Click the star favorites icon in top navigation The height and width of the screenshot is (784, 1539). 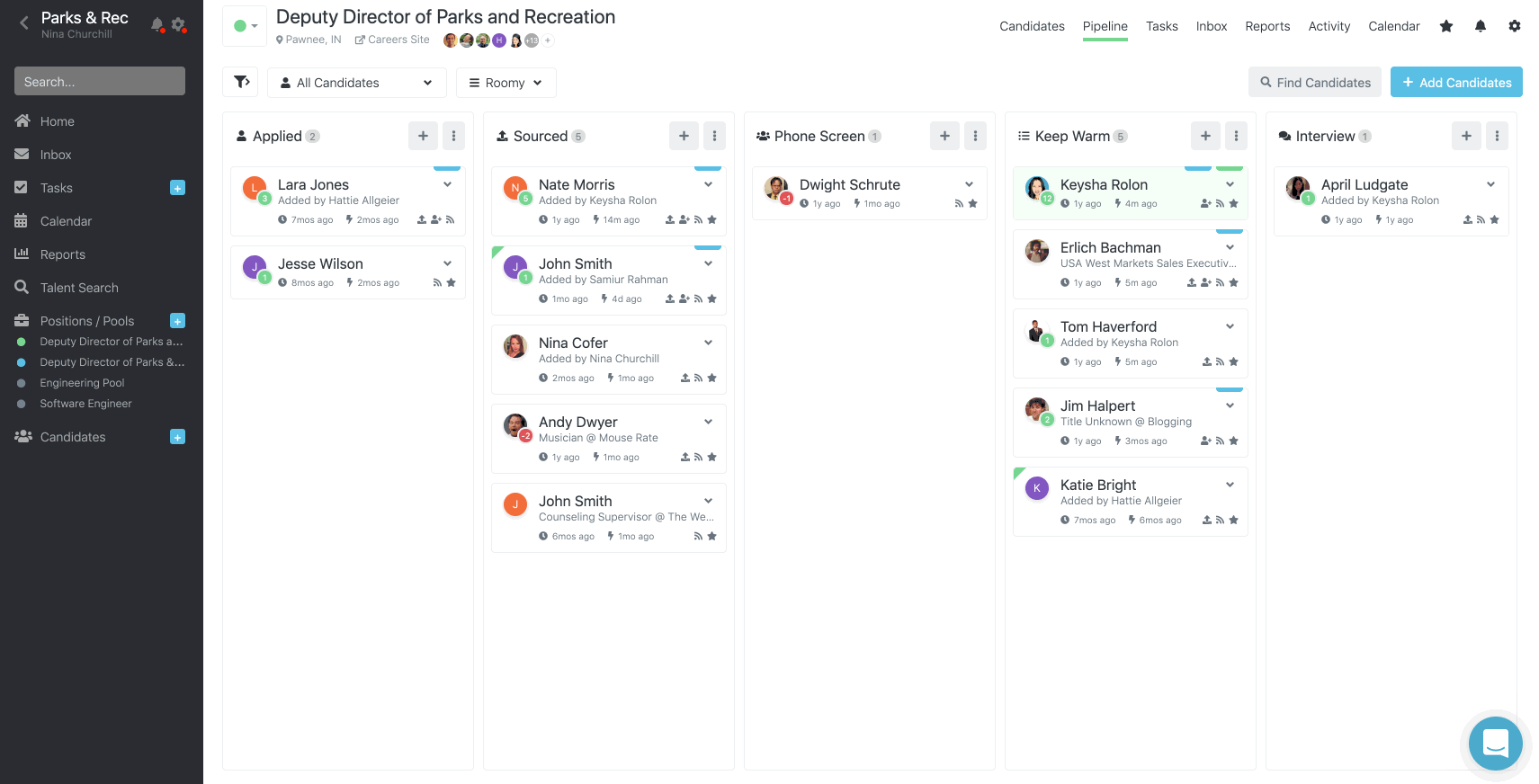pyautogui.click(x=1446, y=26)
